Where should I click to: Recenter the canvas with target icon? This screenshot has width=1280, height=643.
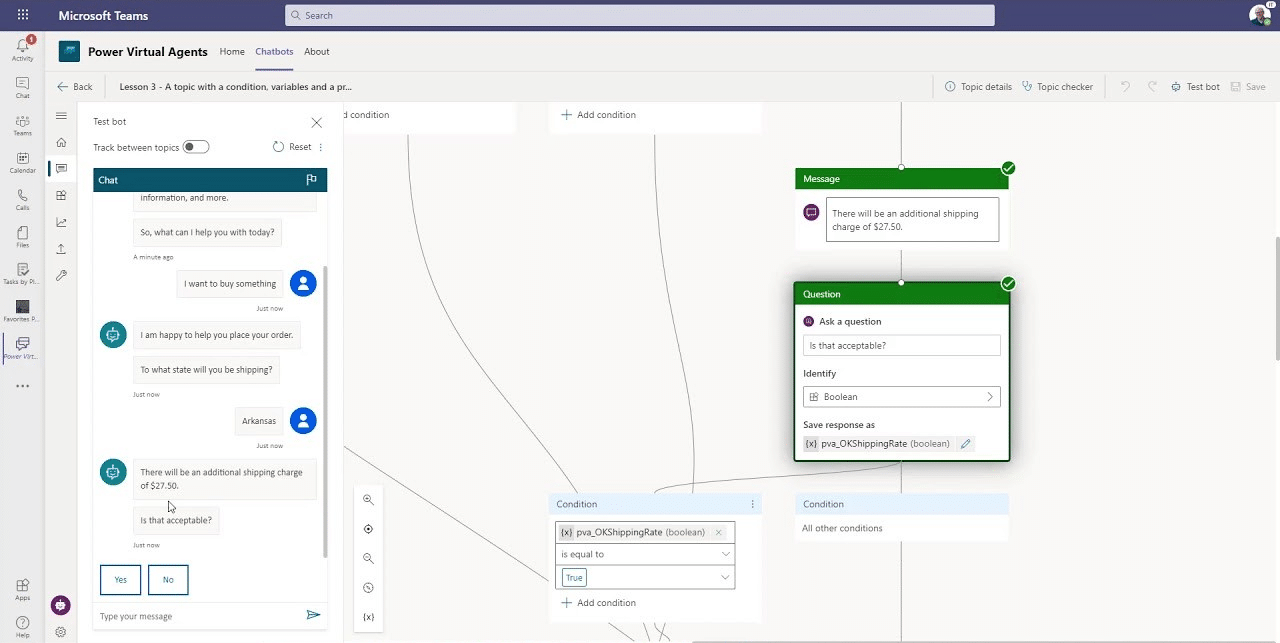pyautogui.click(x=368, y=529)
